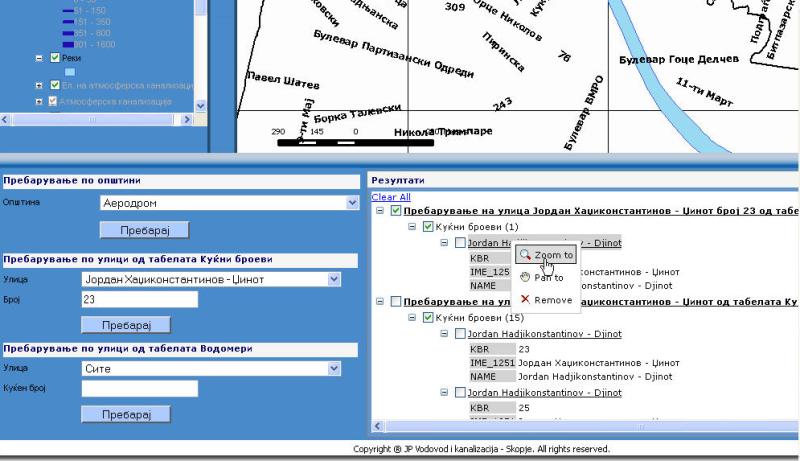Collapse the Куќни броеви (15) node
This screenshot has height=461, width=800.
(412, 317)
